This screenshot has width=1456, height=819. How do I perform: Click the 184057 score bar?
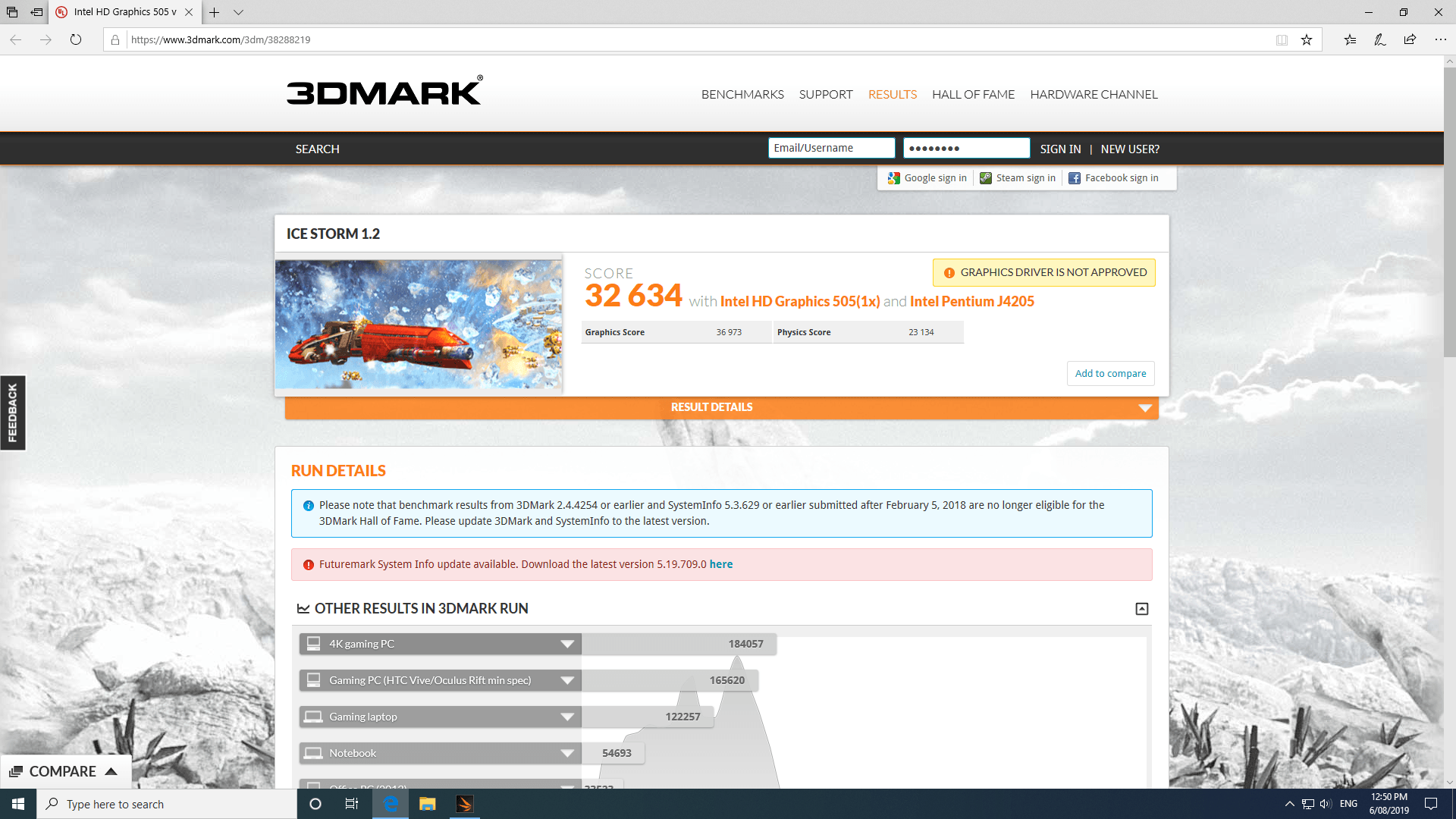(x=679, y=644)
